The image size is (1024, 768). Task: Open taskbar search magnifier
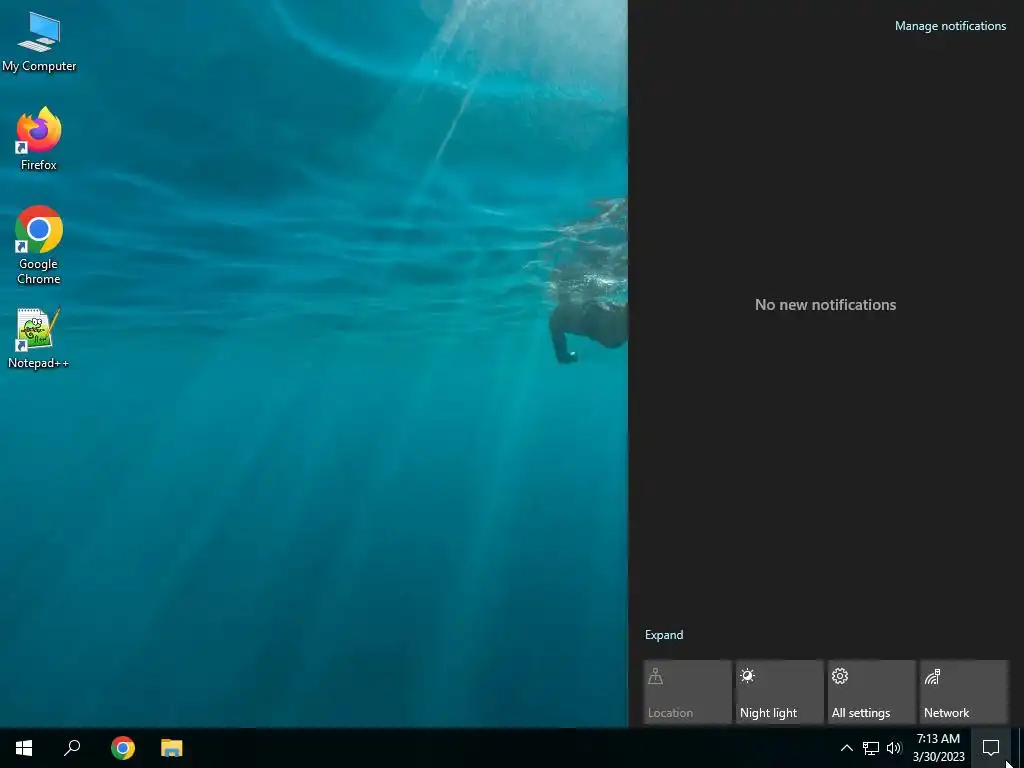click(72, 748)
